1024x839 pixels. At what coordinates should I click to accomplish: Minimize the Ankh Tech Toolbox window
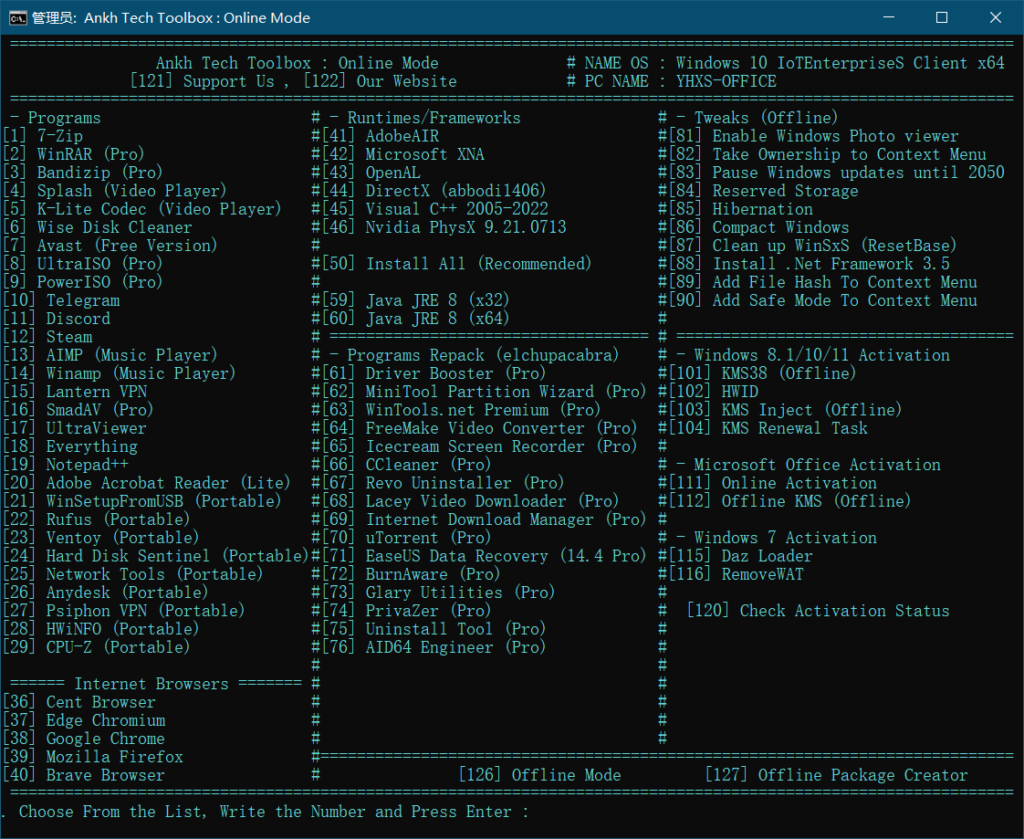(x=888, y=18)
